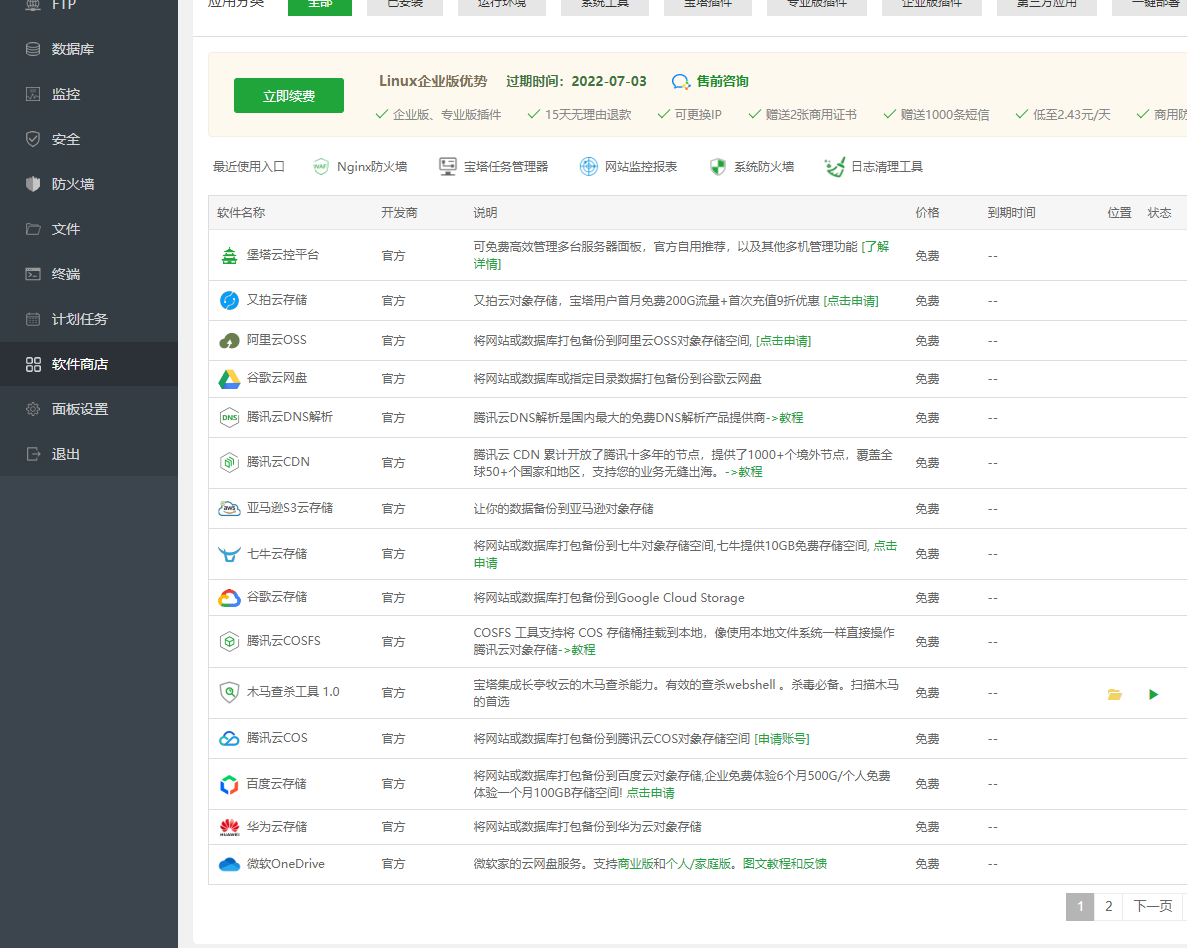Click 下一页 next page button
Viewport: 1187px width, 948px height.
[x=1152, y=906]
